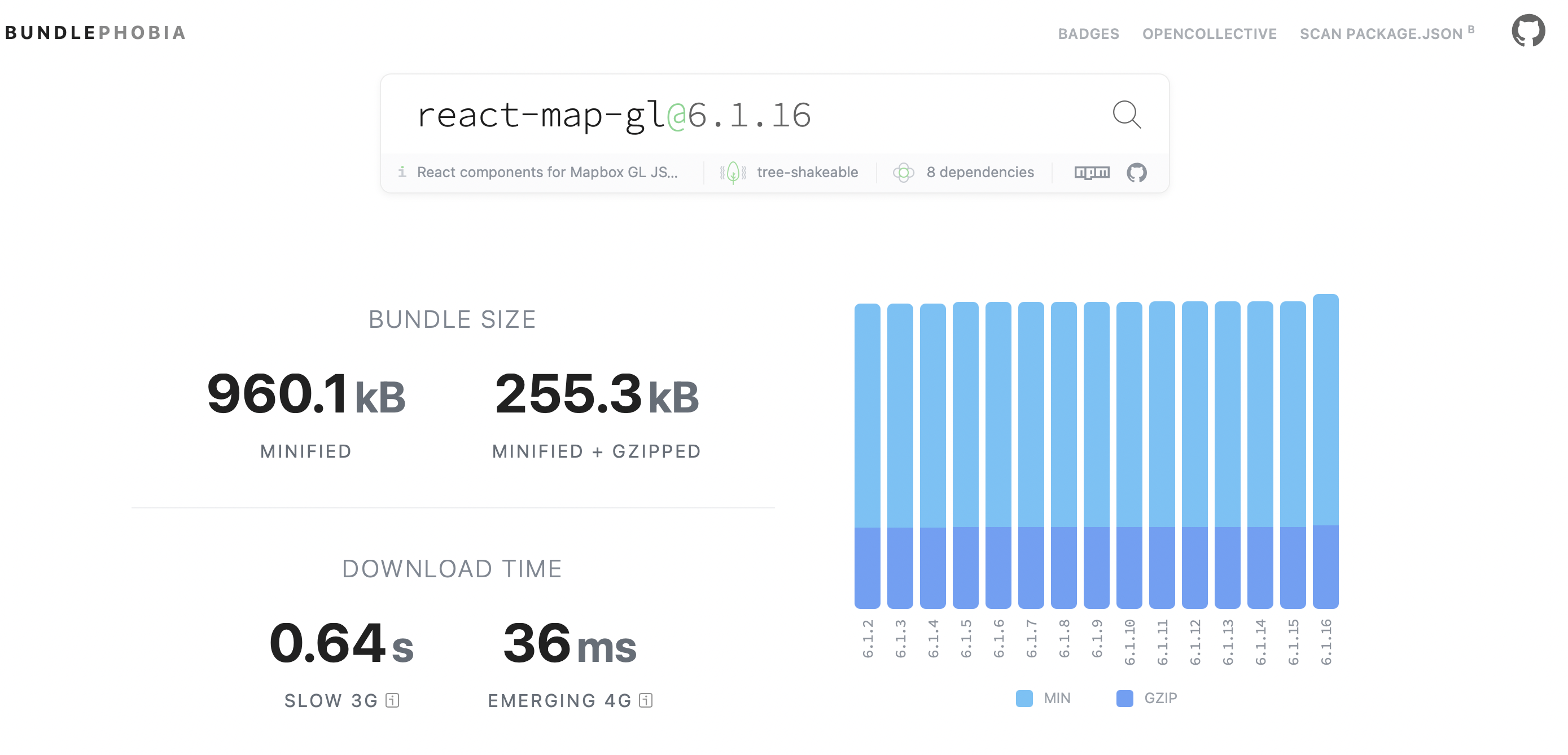This screenshot has height=755, width=1568.
Task: Select the 6.1.4 version bar
Action: pos(933,456)
